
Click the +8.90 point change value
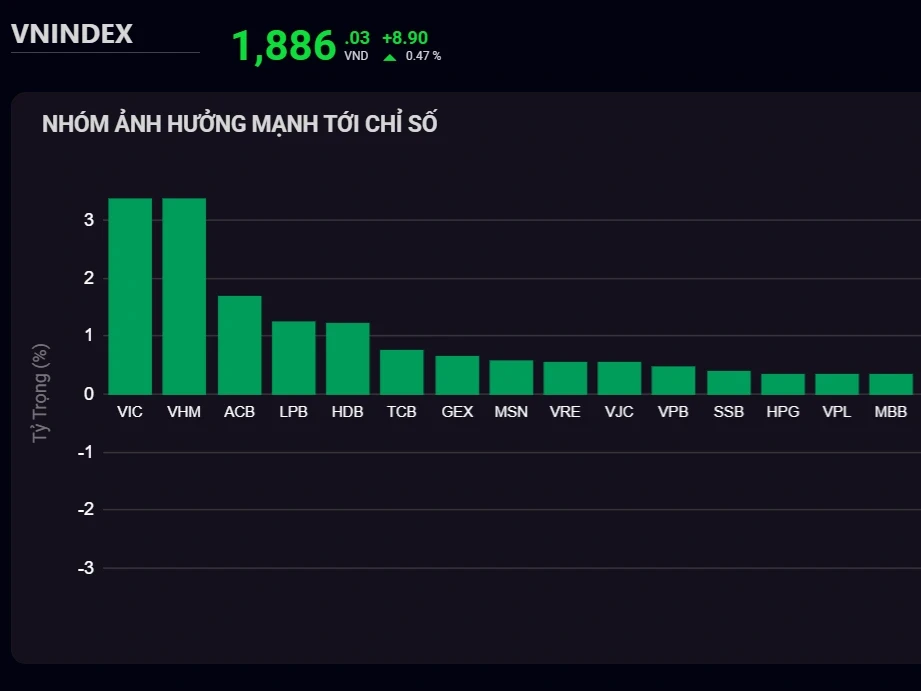405,38
